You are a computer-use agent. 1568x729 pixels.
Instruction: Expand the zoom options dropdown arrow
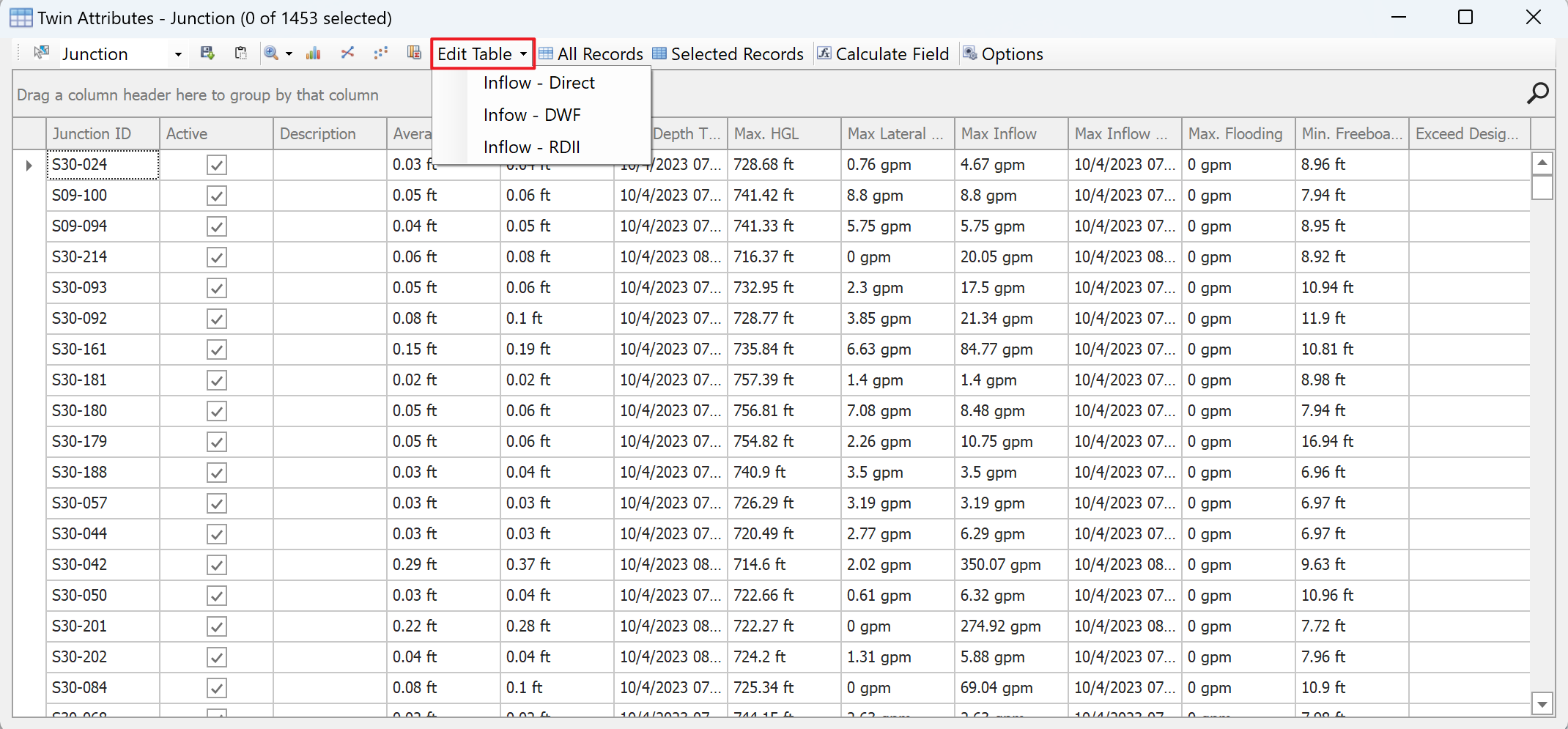[289, 54]
